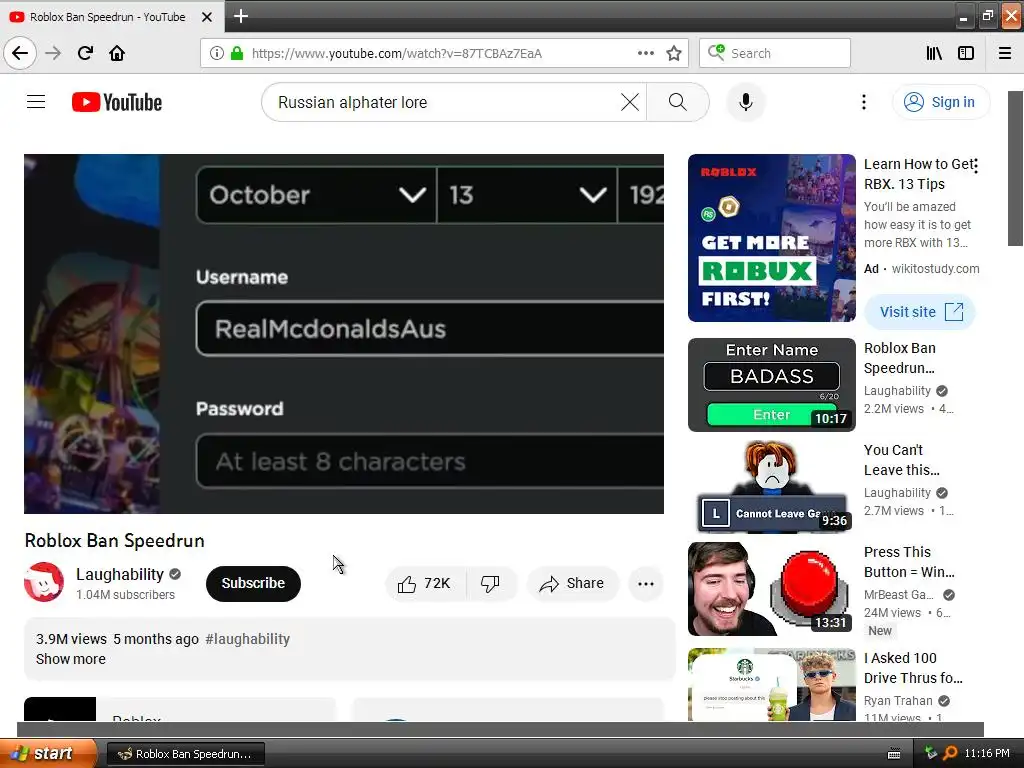This screenshot has width=1024, height=768.
Task: Click the Roblox Ban Speedrun video title
Action: tap(114, 540)
